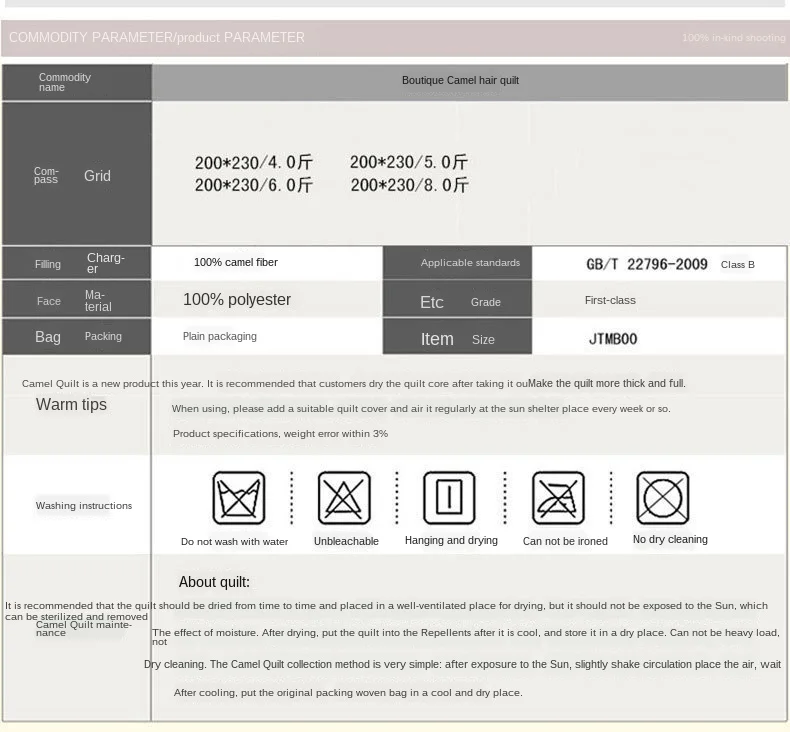Click the Item Size header cell

click(x=457, y=337)
